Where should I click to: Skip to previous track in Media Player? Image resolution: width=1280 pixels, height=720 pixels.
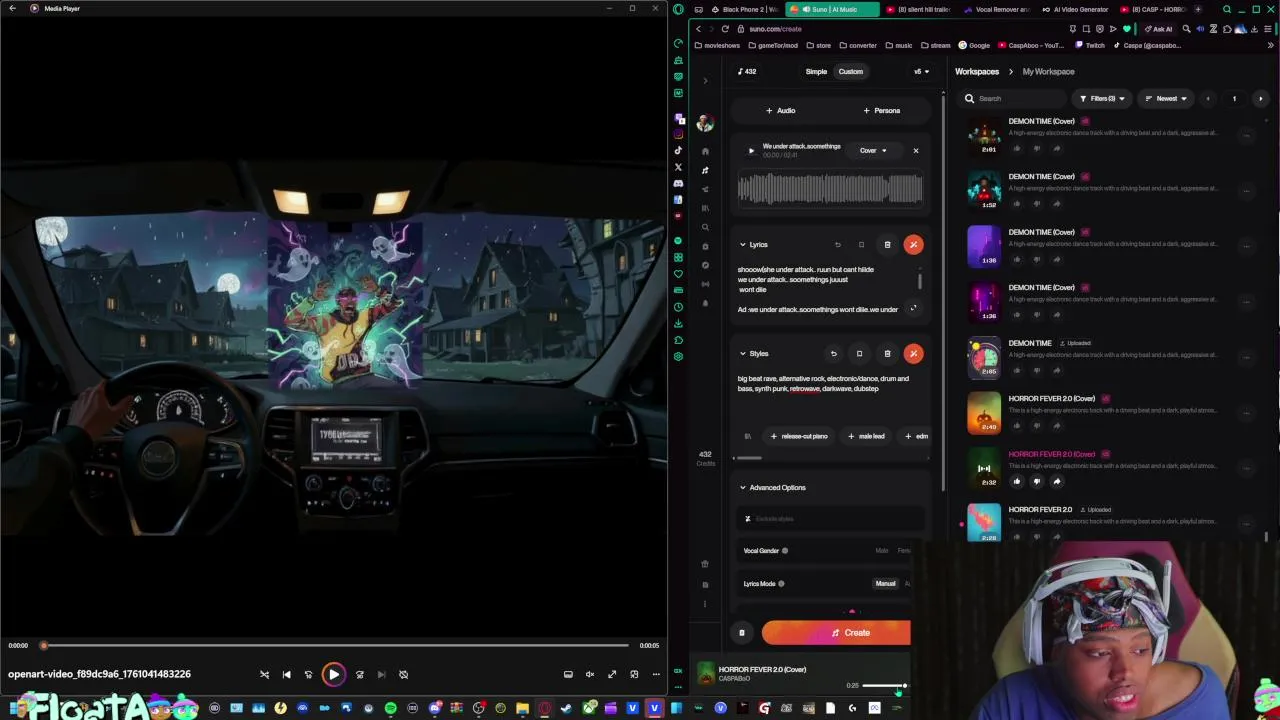point(286,674)
